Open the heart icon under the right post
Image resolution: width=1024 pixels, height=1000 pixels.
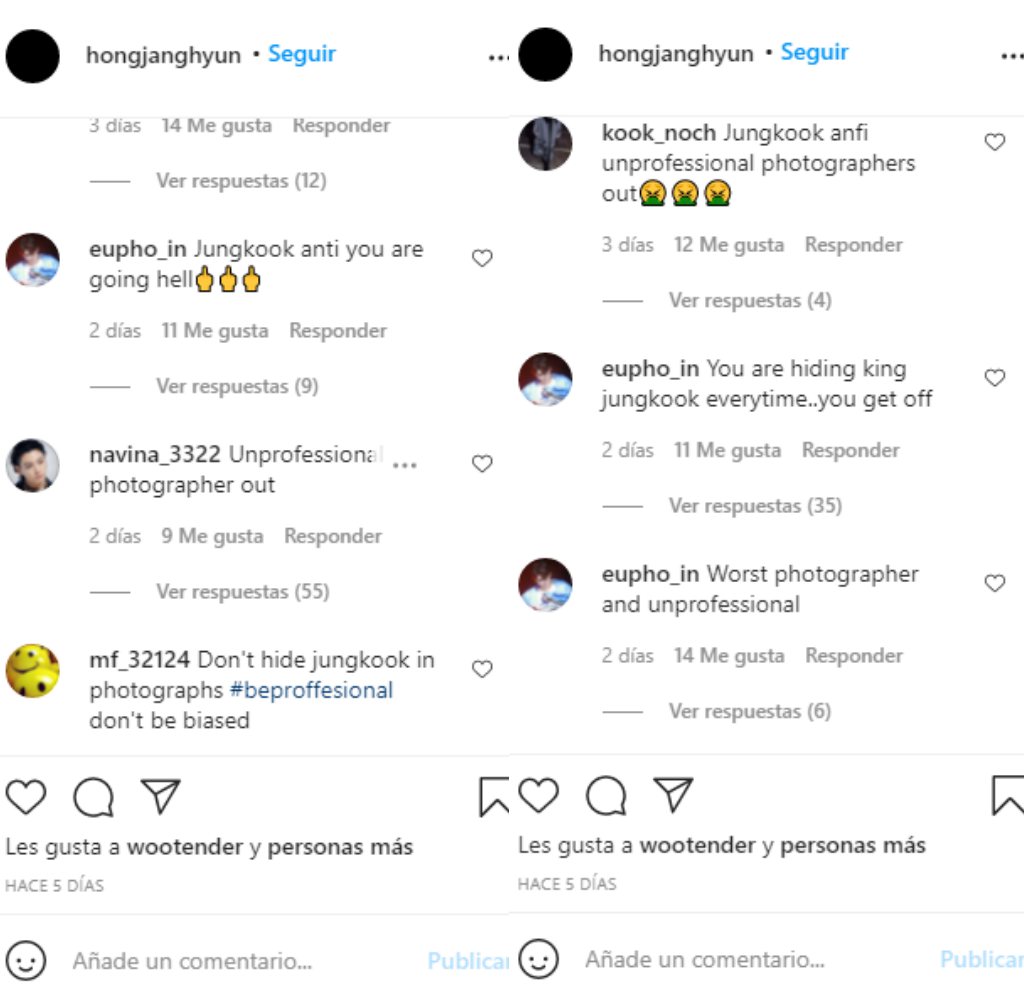[x=538, y=797]
